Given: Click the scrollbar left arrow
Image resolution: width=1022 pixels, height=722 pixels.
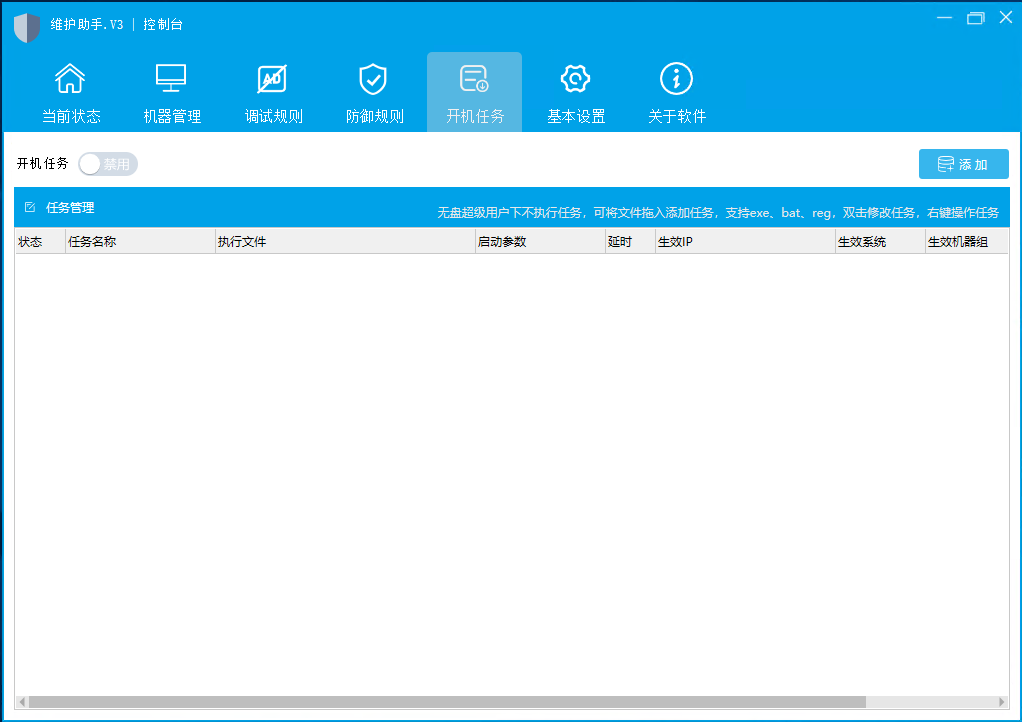Looking at the screenshot, I should tap(22, 702).
